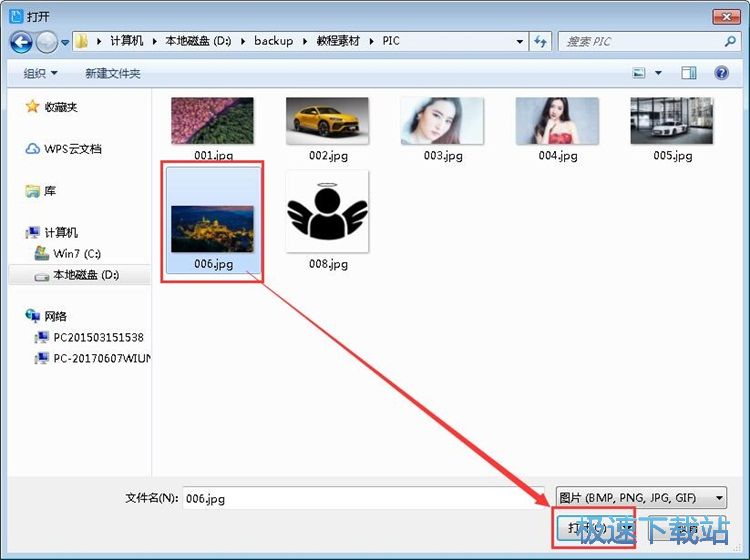Image resolution: width=750 pixels, height=560 pixels.
Task: Click the star icon beside 收藏夹
Action: (x=32, y=106)
